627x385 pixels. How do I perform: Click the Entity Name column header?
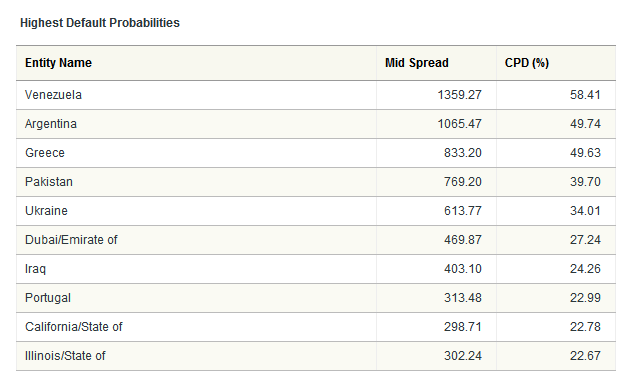pos(58,63)
